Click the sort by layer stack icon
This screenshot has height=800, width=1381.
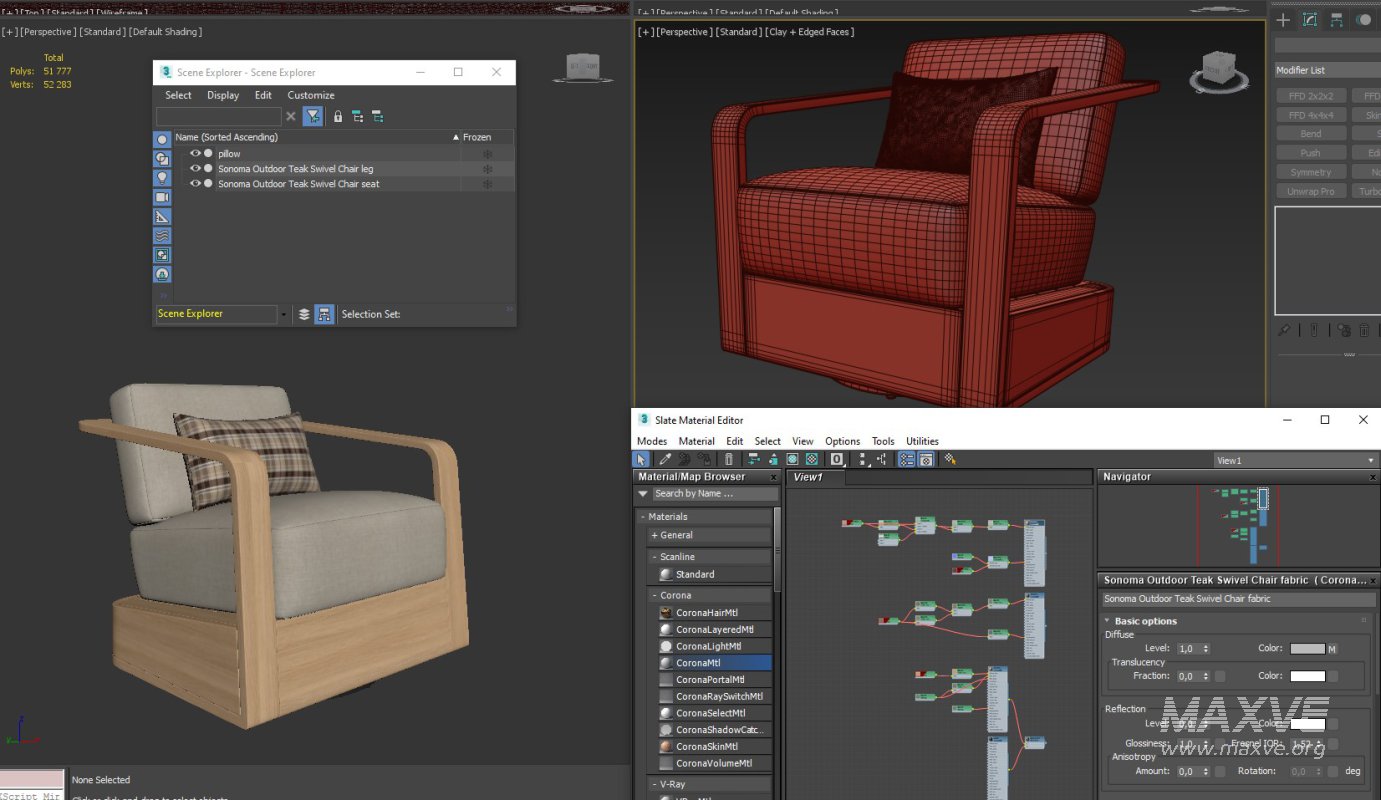tap(305, 314)
